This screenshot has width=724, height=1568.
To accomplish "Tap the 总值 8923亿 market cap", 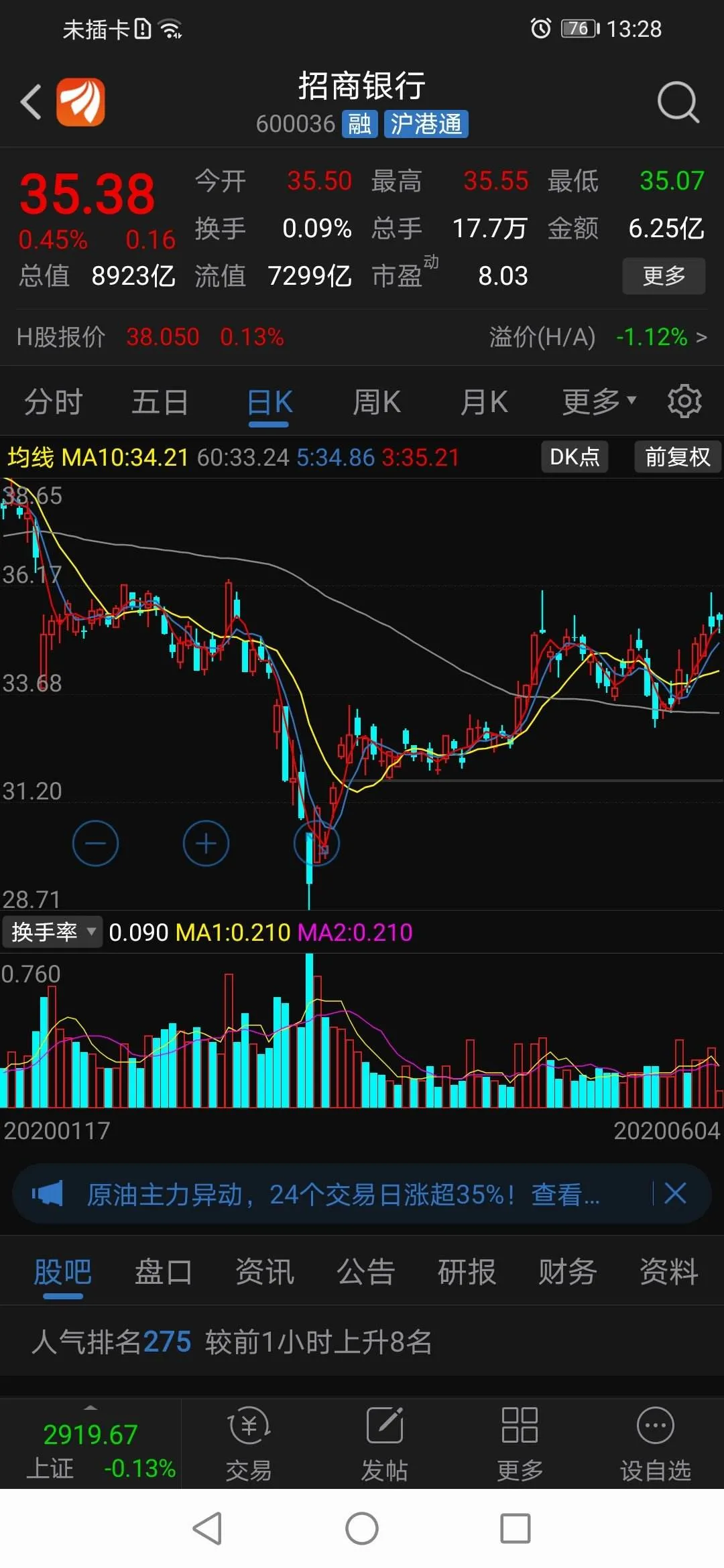I will click(x=97, y=276).
